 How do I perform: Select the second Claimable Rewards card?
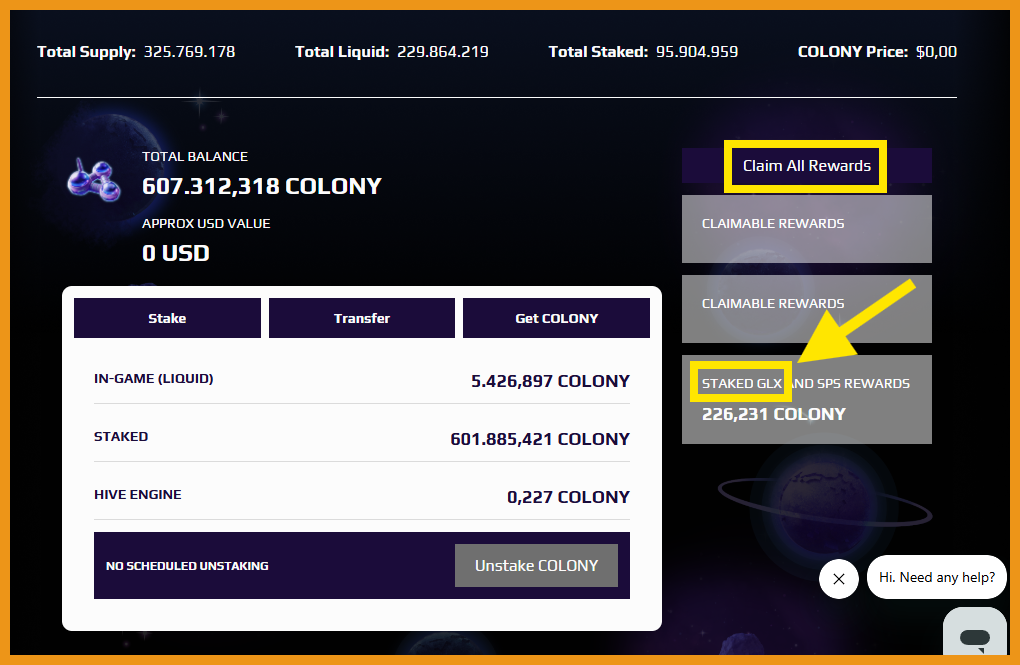click(x=807, y=309)
